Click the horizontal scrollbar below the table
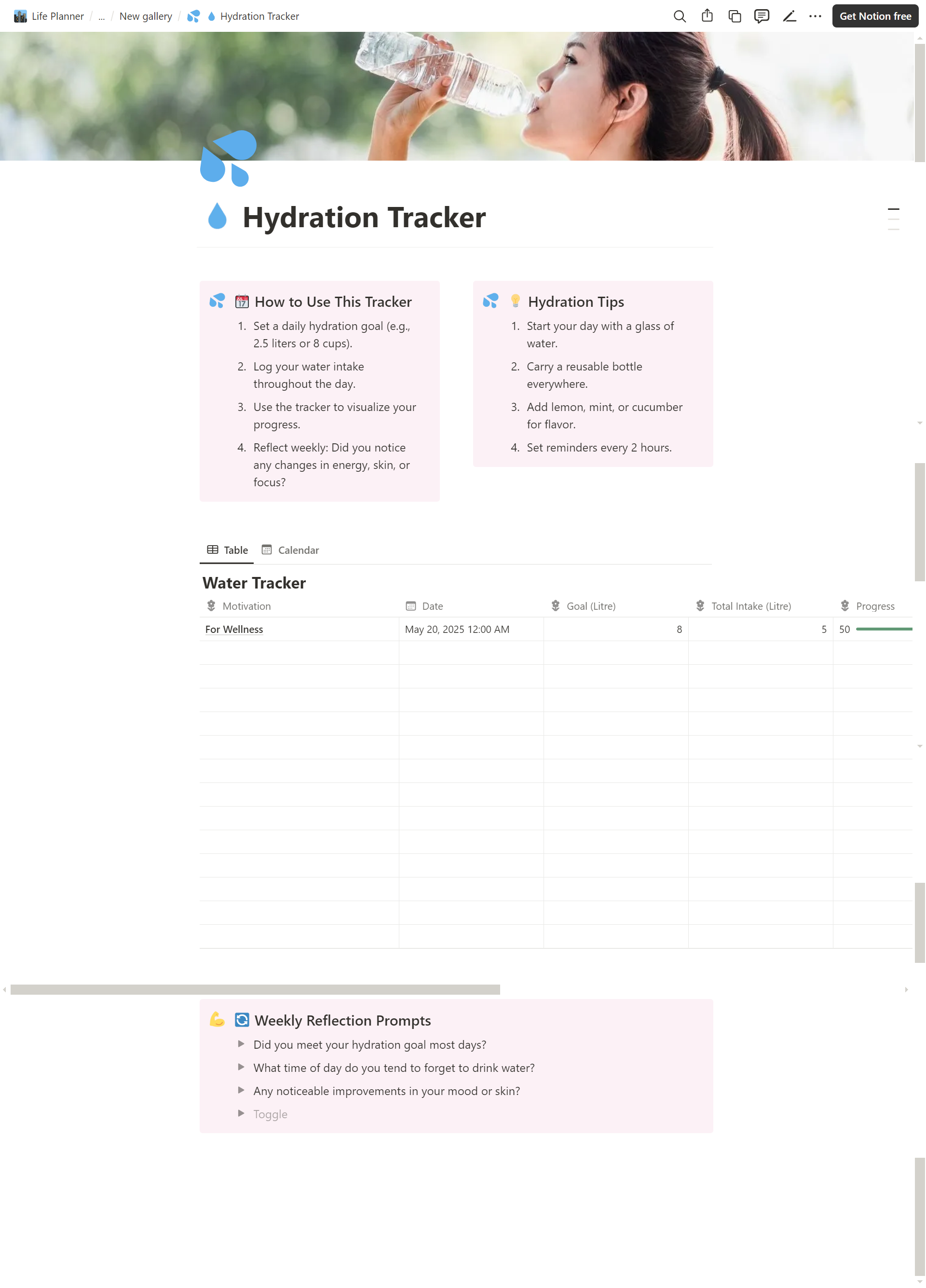 pyautogui.click(x=255, y=990)
